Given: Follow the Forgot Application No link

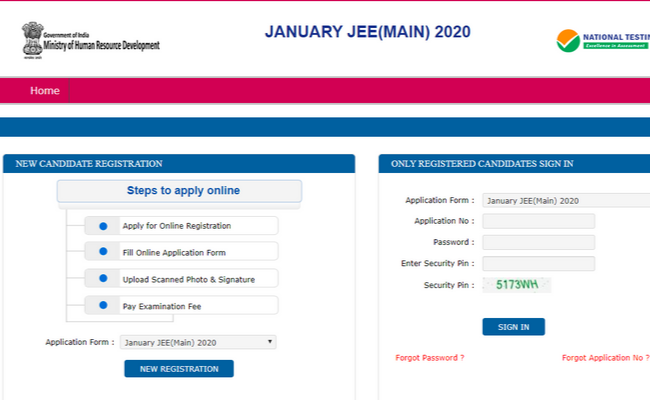Looking at the screenshot, I should point(605,357).
